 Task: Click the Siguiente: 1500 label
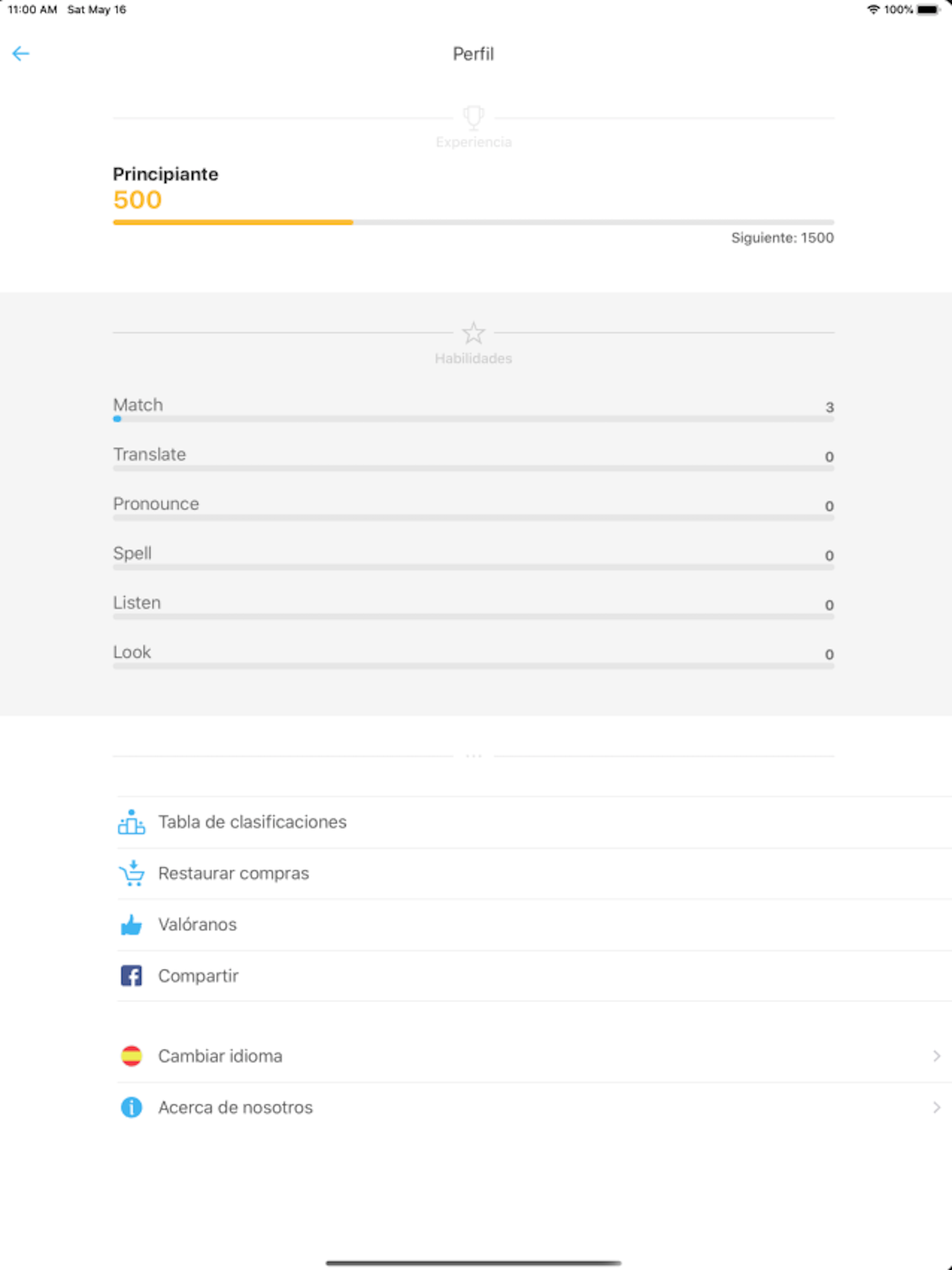tap(782, 238)
